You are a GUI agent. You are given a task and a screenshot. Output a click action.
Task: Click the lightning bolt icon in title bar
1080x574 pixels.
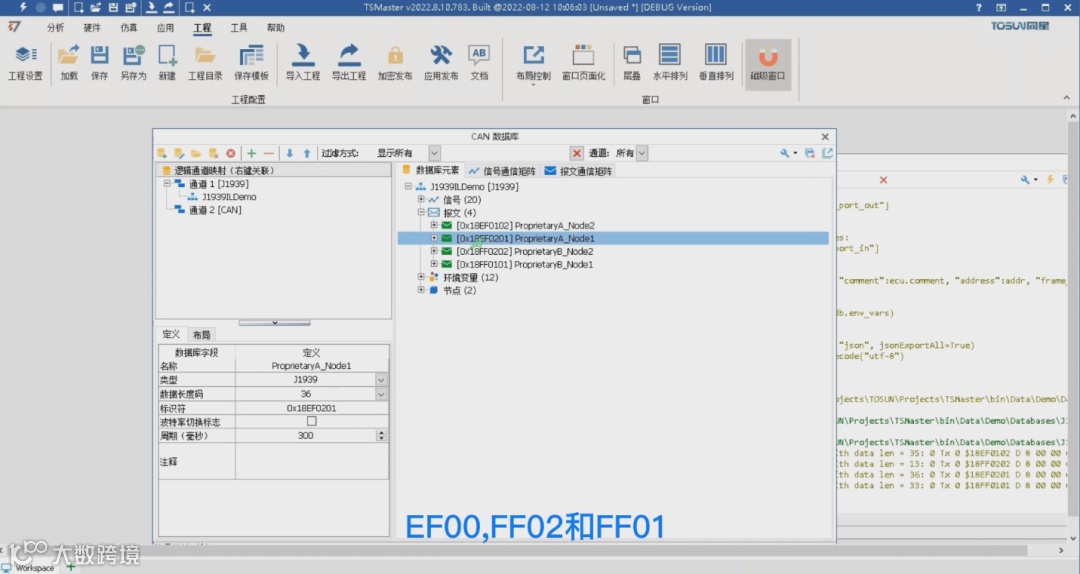[23, 7]
